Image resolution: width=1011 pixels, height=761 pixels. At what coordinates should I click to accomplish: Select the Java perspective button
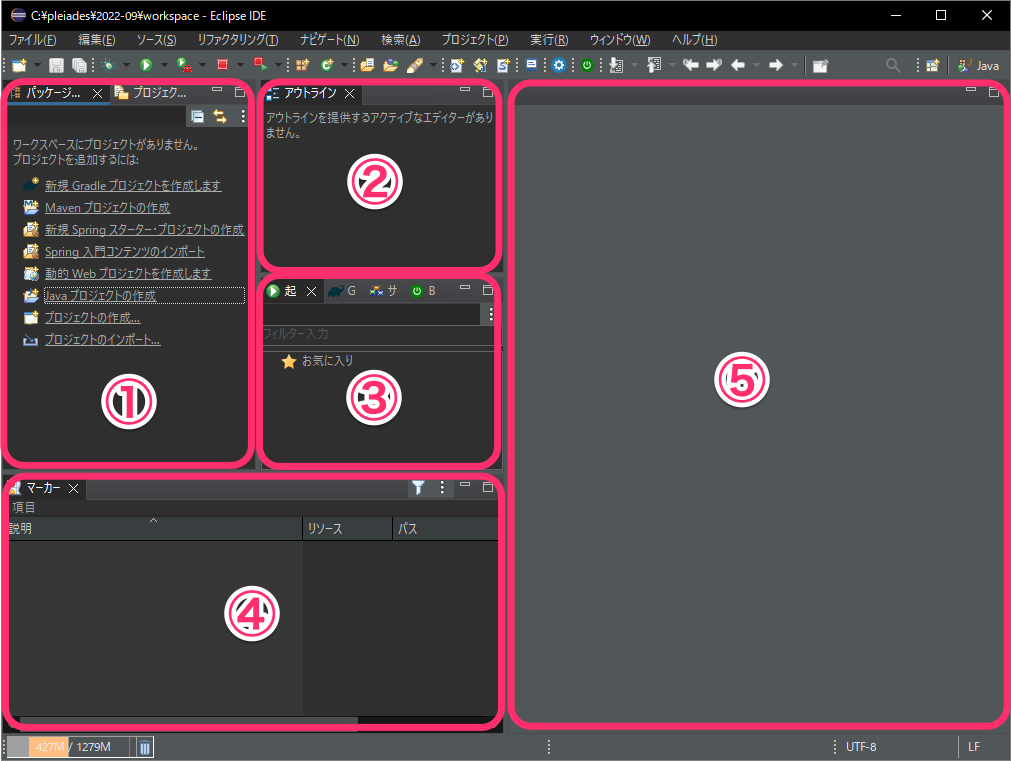coord(978,65)
